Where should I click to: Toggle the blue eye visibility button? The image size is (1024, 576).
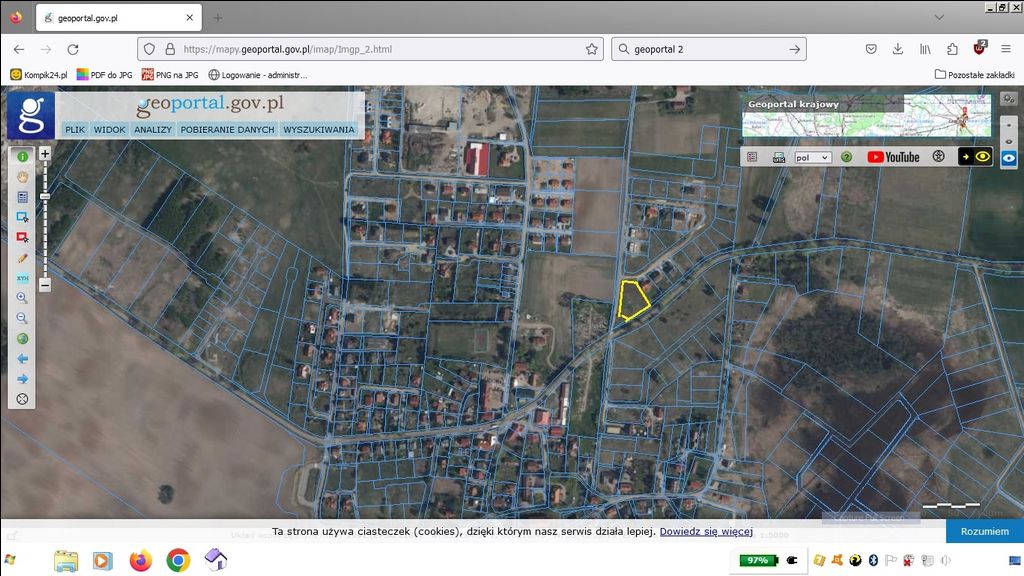1009,158
